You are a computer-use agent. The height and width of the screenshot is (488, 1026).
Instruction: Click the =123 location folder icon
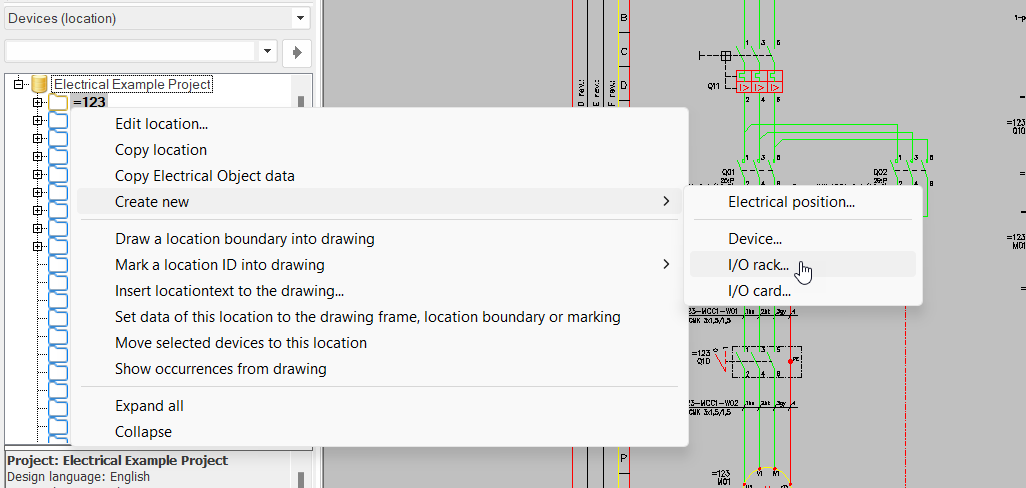point(58,102)
